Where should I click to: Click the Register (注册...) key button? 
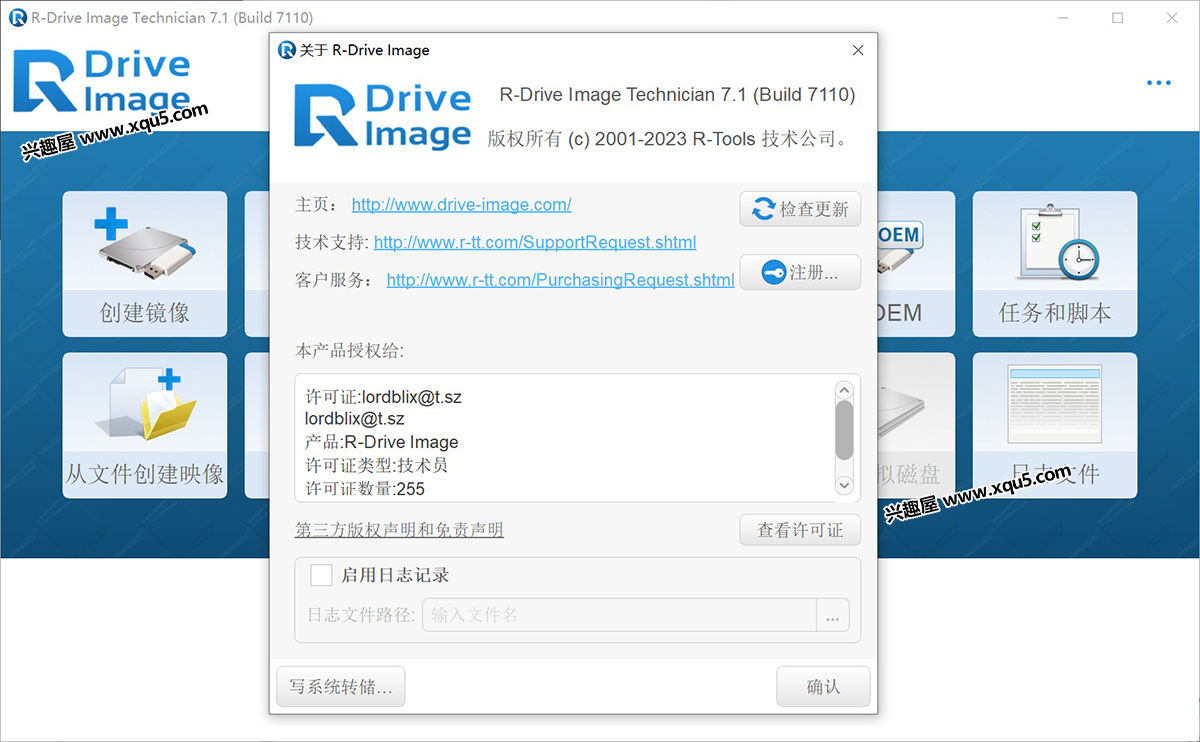[x=800, y=272]
